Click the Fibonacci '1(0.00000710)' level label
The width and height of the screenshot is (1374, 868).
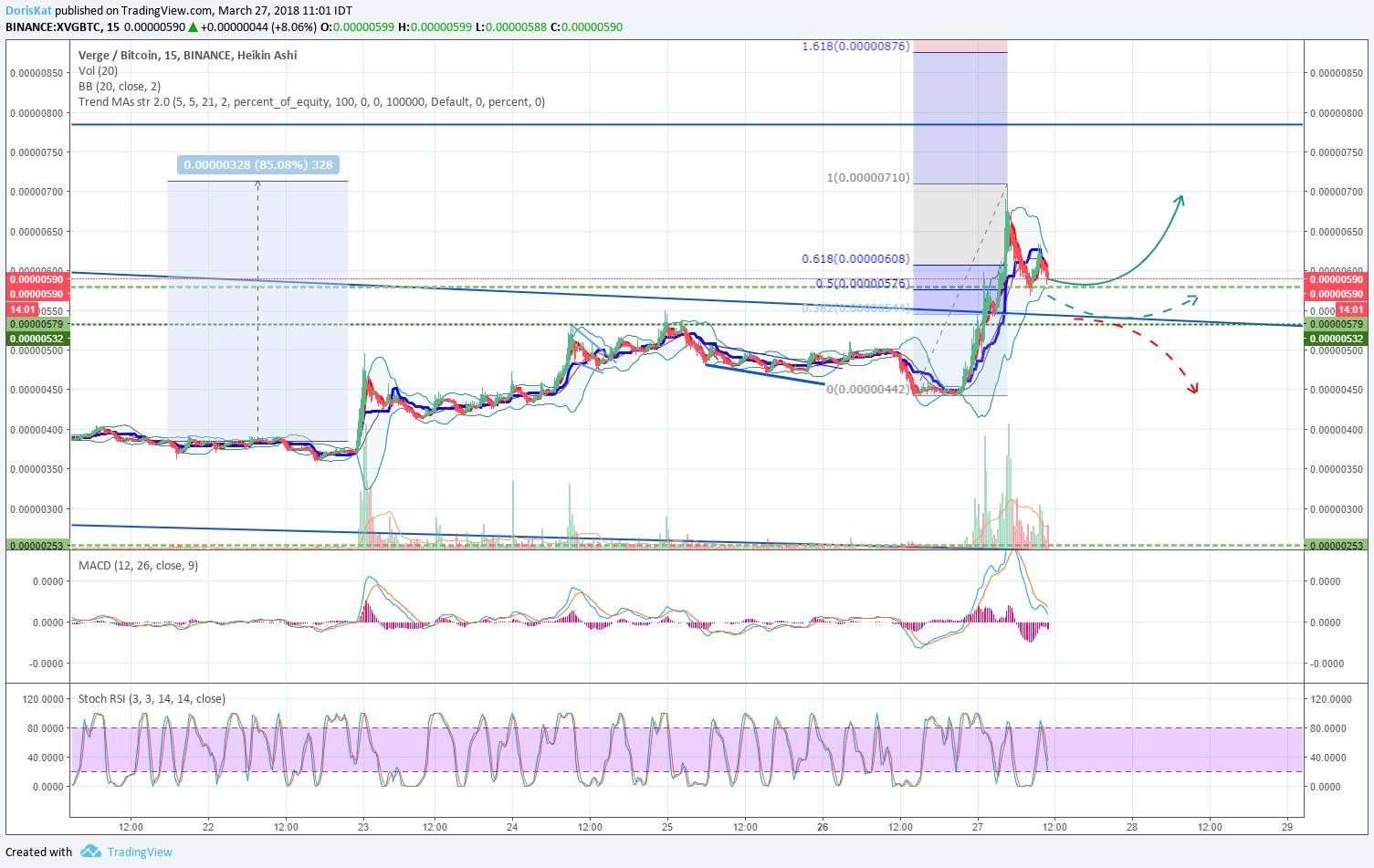point(868,177)
